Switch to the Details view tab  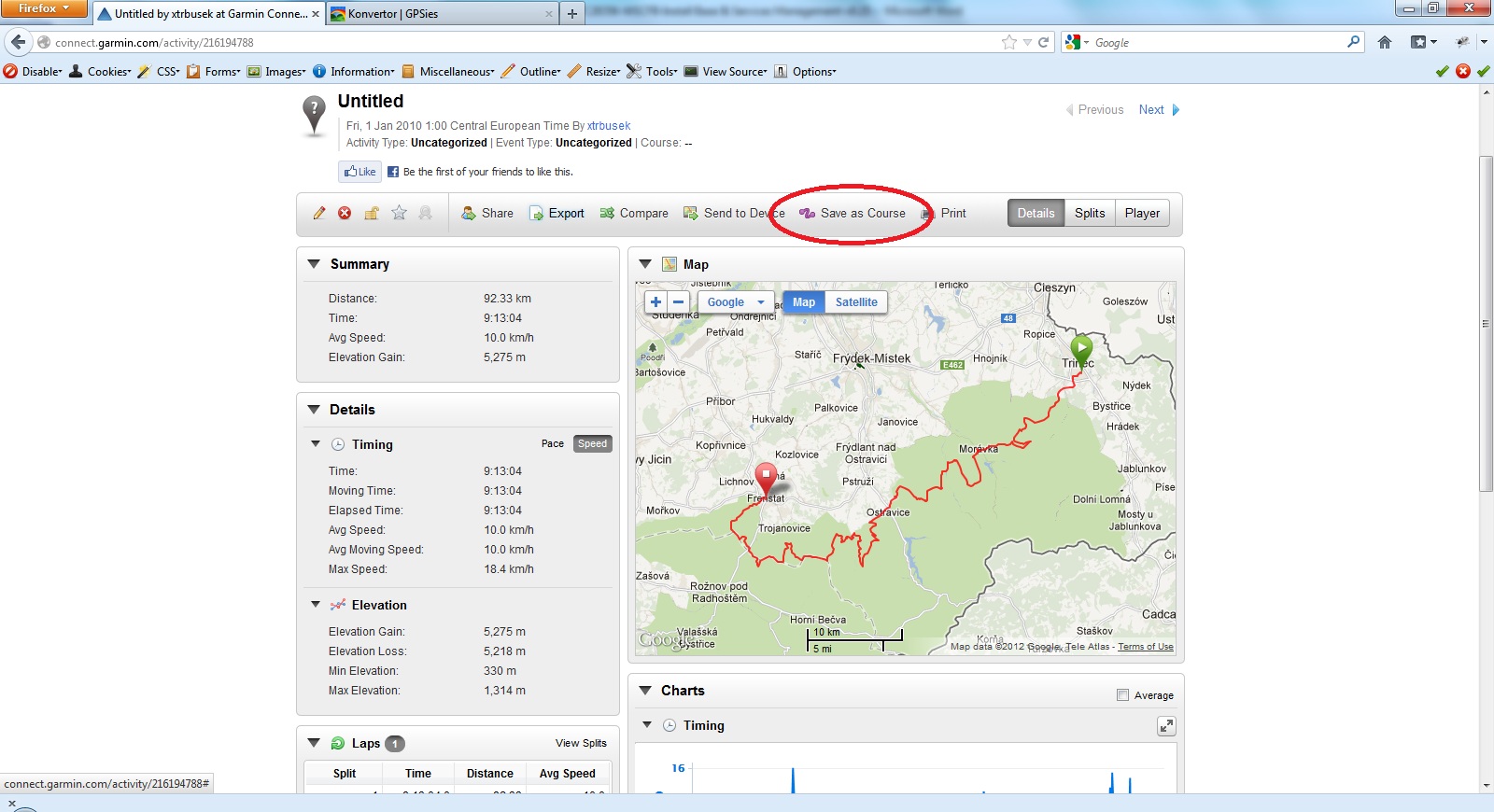1036,213
